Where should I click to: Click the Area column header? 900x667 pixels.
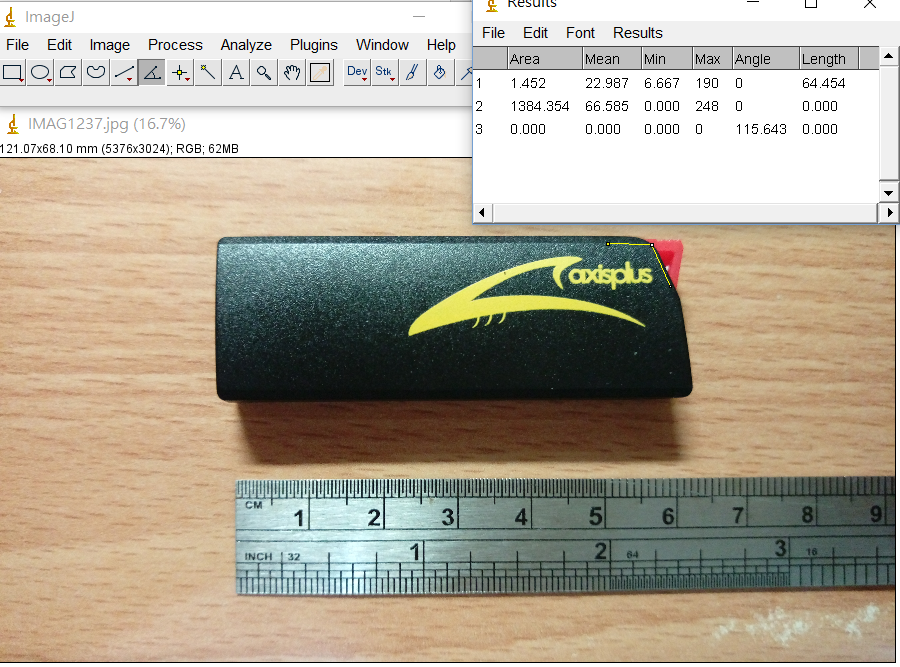545,59
